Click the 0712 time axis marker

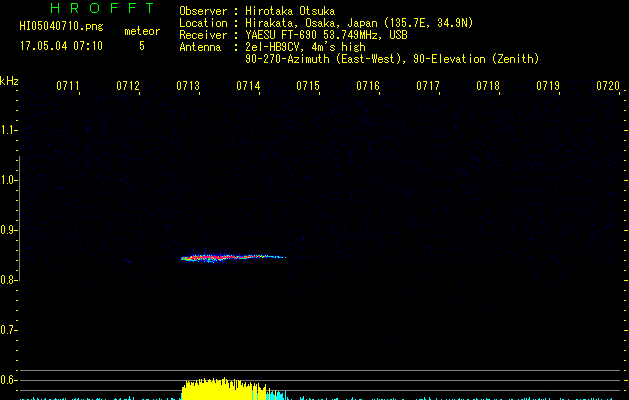(x=128, y=86)
